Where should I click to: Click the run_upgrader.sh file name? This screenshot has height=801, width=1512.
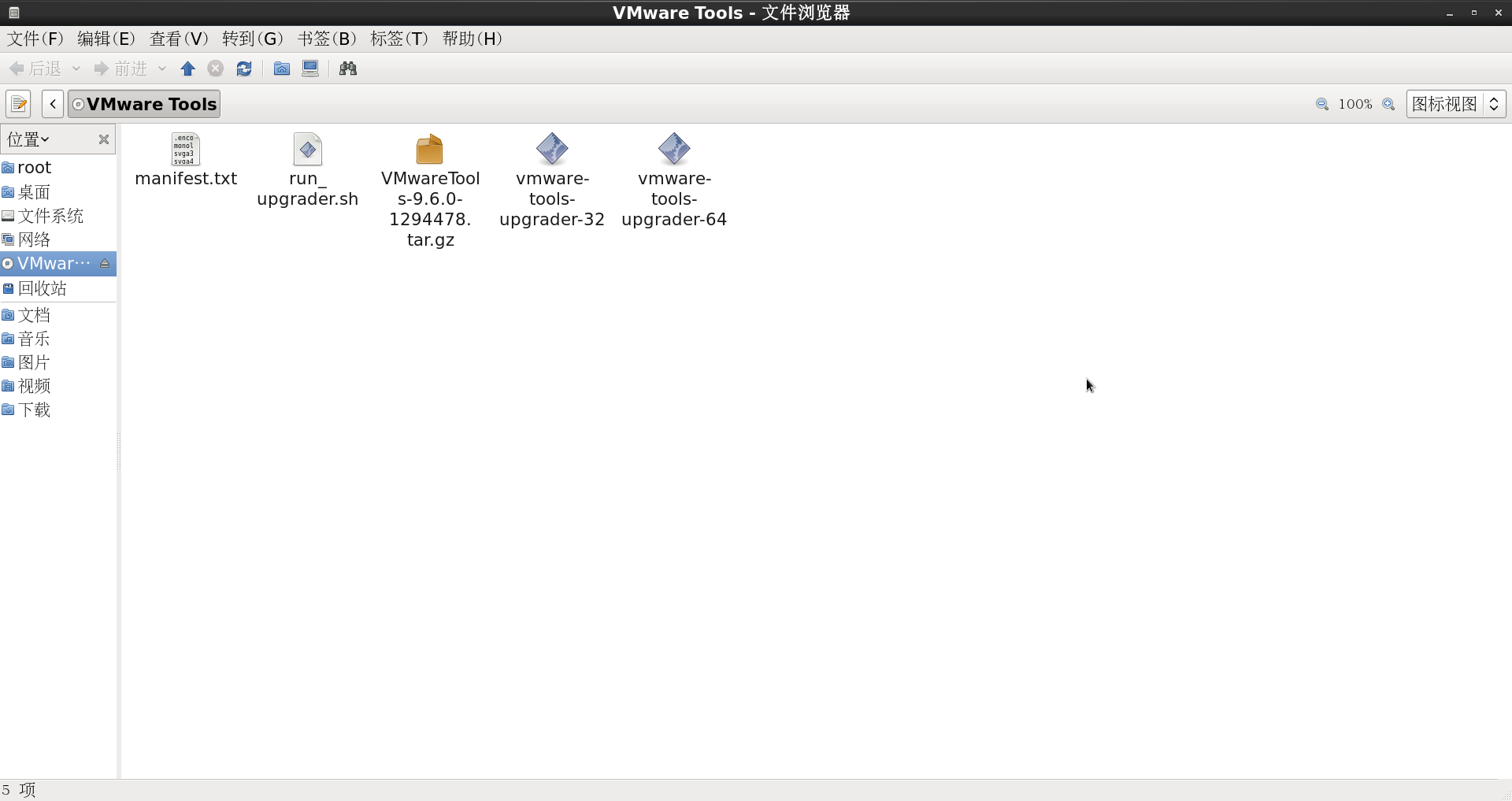coord(308,189)
